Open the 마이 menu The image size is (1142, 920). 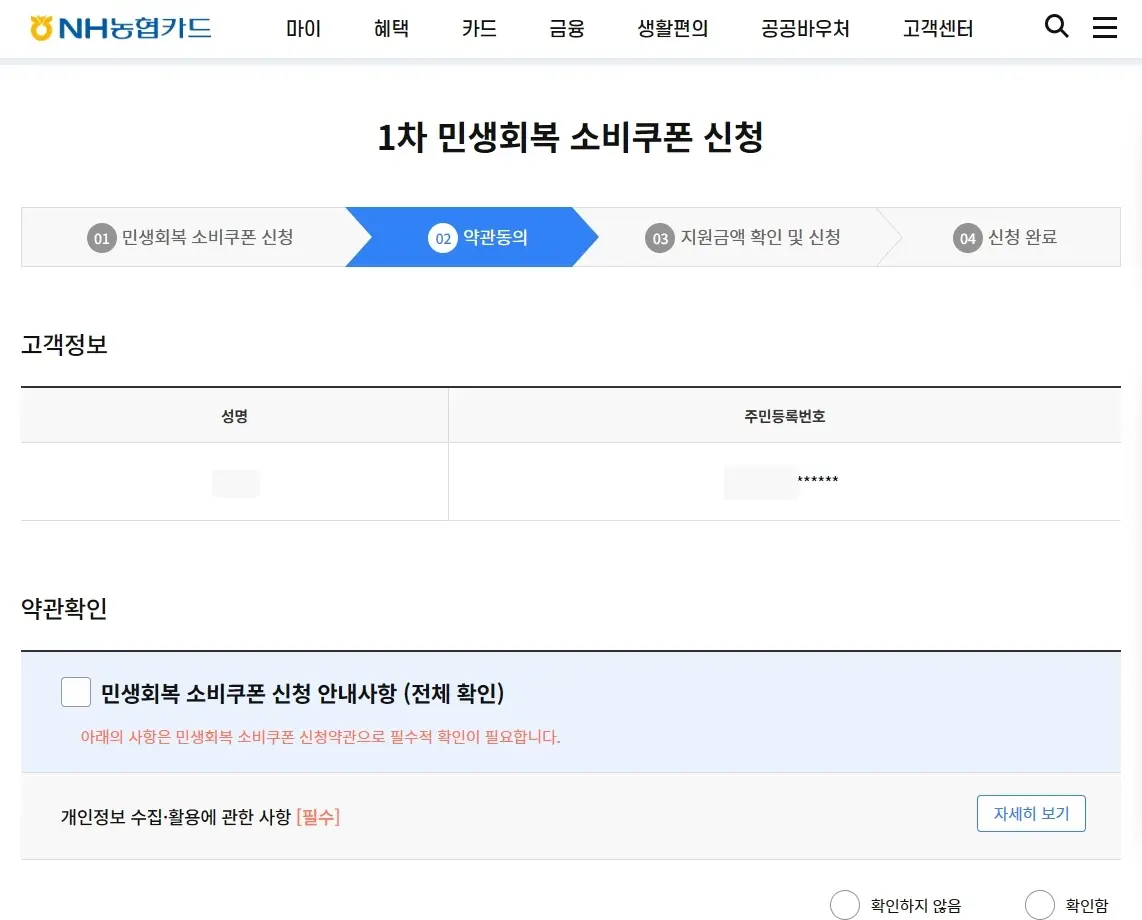(x=303, y=29)
